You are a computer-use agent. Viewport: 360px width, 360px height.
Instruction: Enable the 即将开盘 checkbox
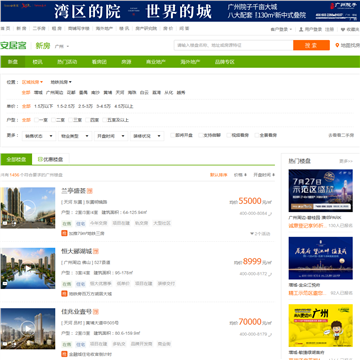[x=172, y=135]
